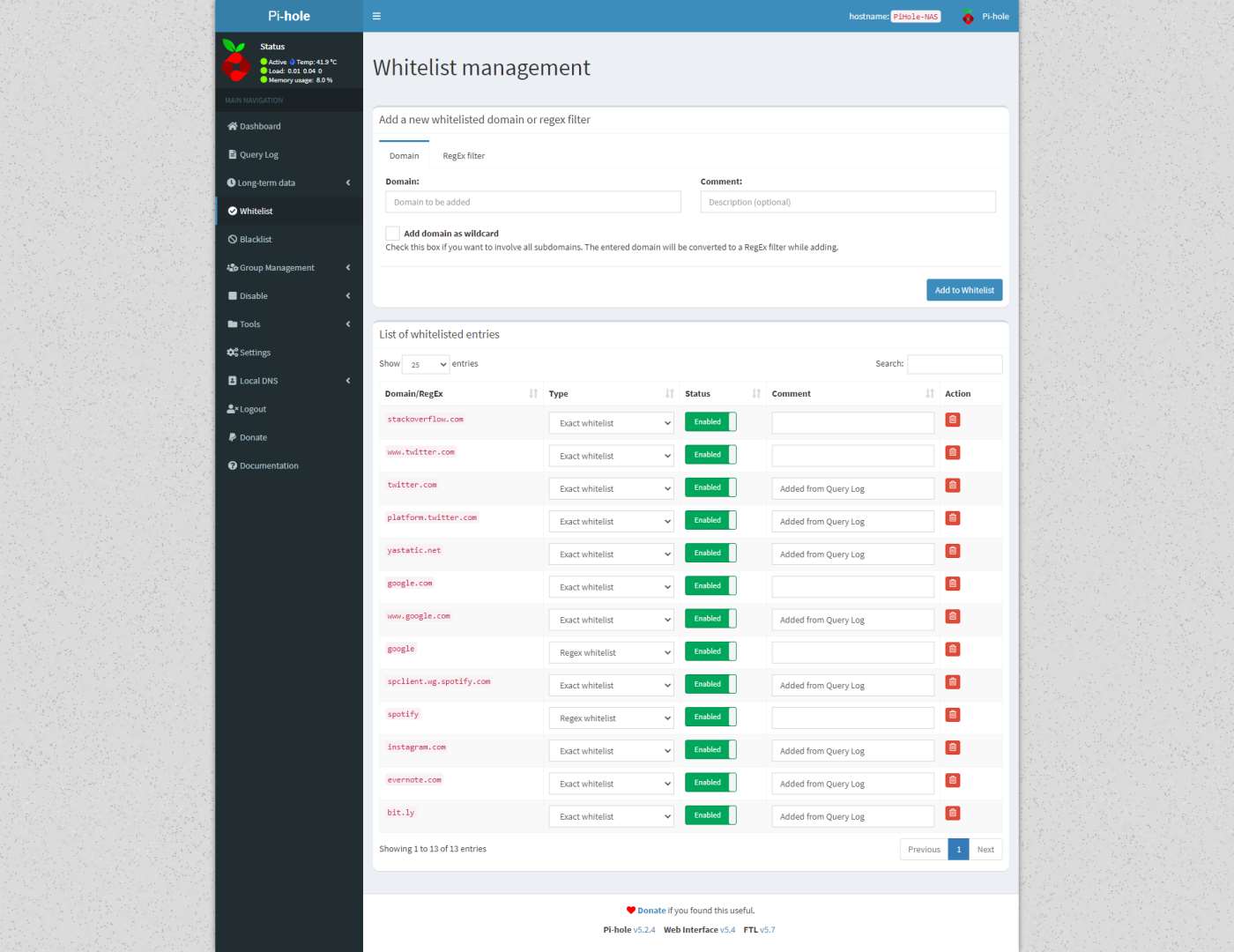Screen dimensions: 1234x952
Task: Toggle Enabled status for instagram.com
Action: coord(710,750)
